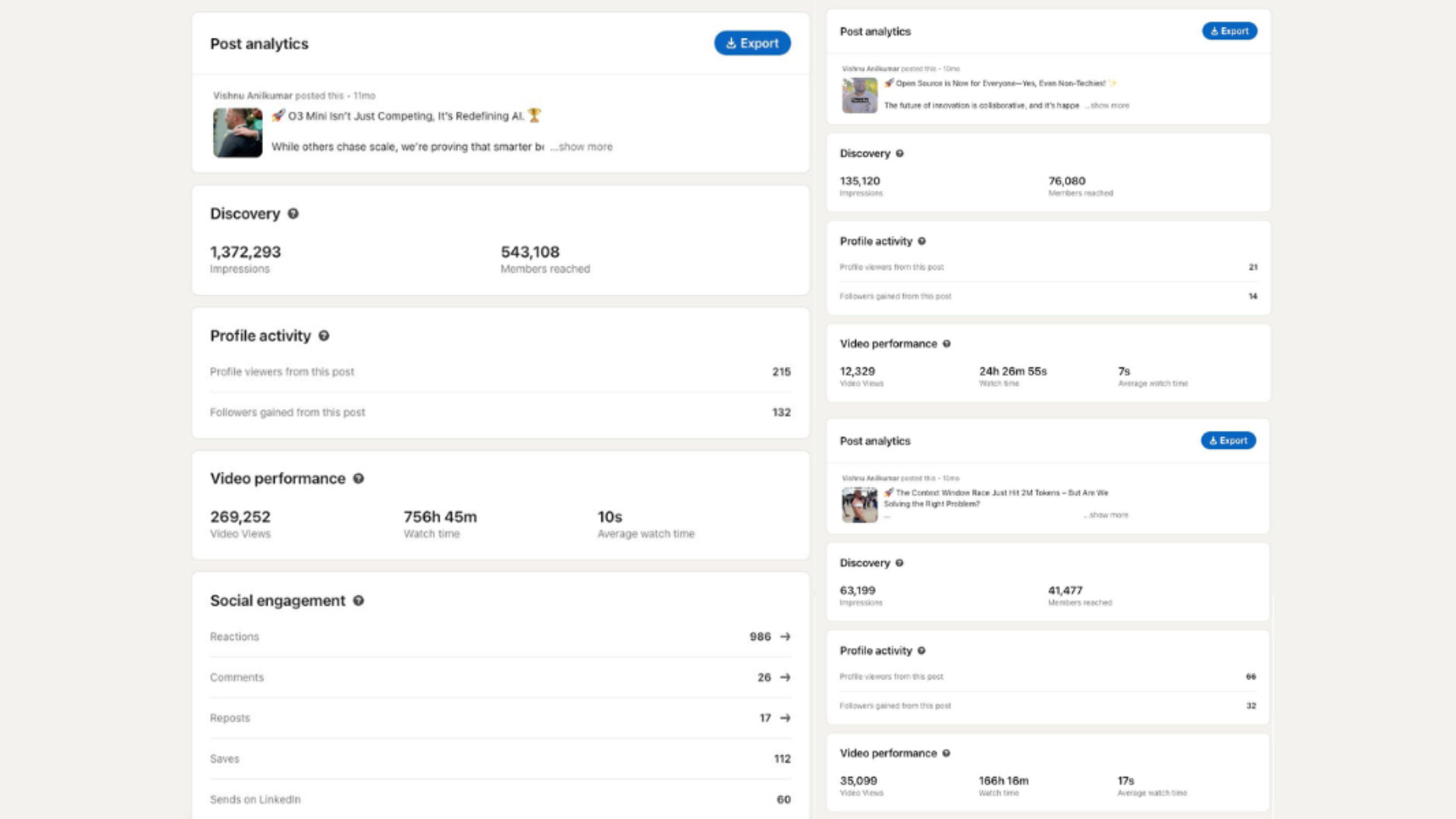Open the Reactions arrow showing 986
Image resolution: width=1456 pixels, height=819 pixels.
tap(785, 637)
